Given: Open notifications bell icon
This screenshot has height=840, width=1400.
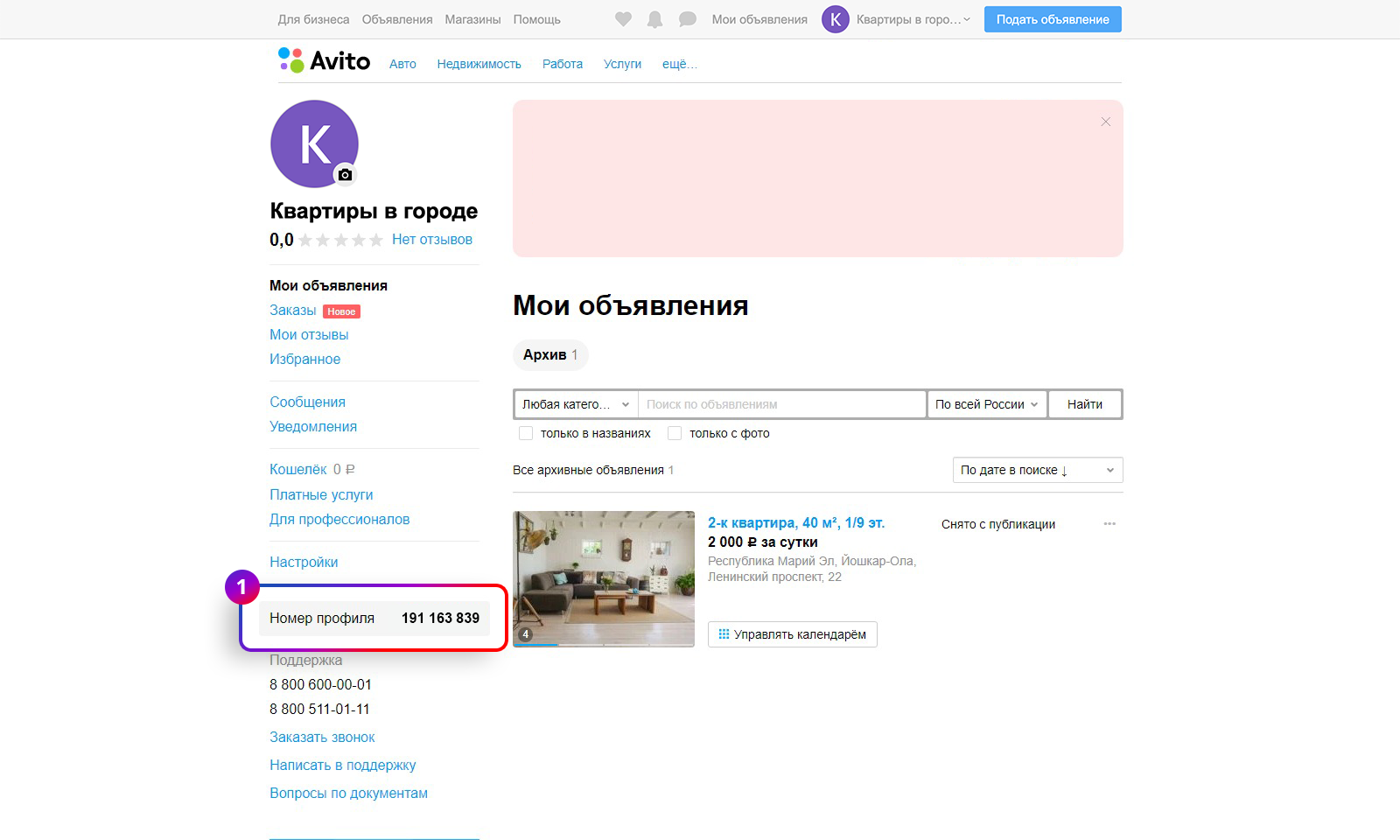Looking at the screenshot, I should [x=654, y=19].
